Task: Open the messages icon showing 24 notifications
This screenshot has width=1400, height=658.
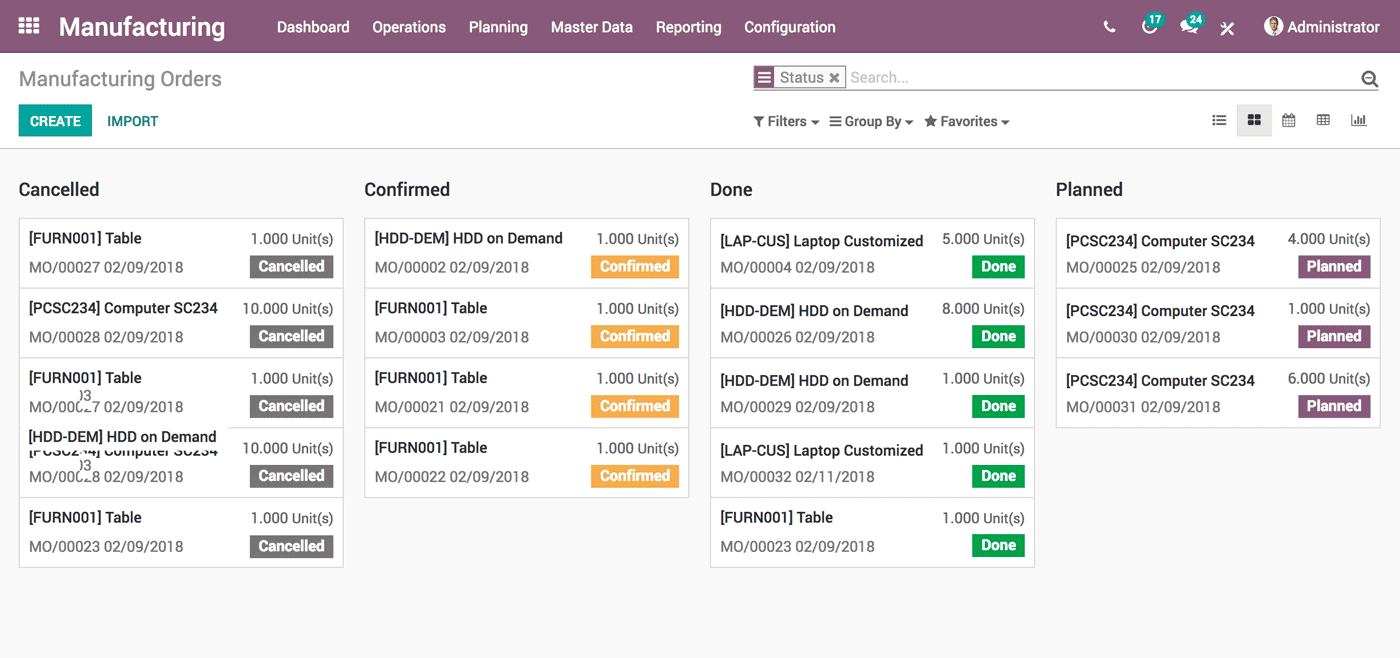Action: 1188,27
